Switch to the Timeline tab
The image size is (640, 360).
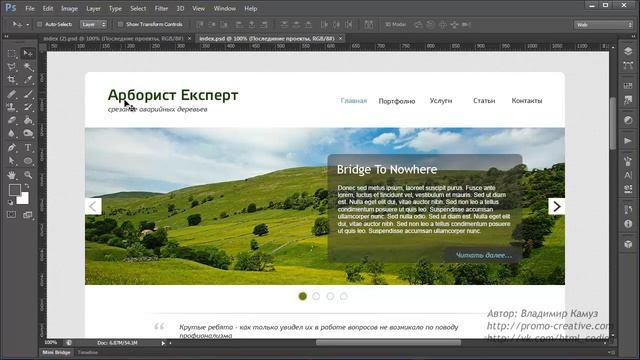click(88, 353)
